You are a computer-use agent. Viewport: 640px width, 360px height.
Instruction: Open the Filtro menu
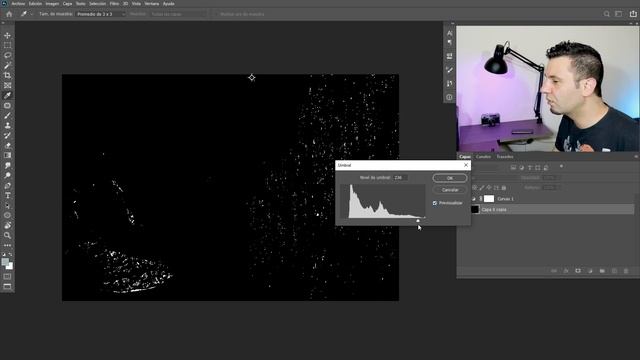point(114,4)
